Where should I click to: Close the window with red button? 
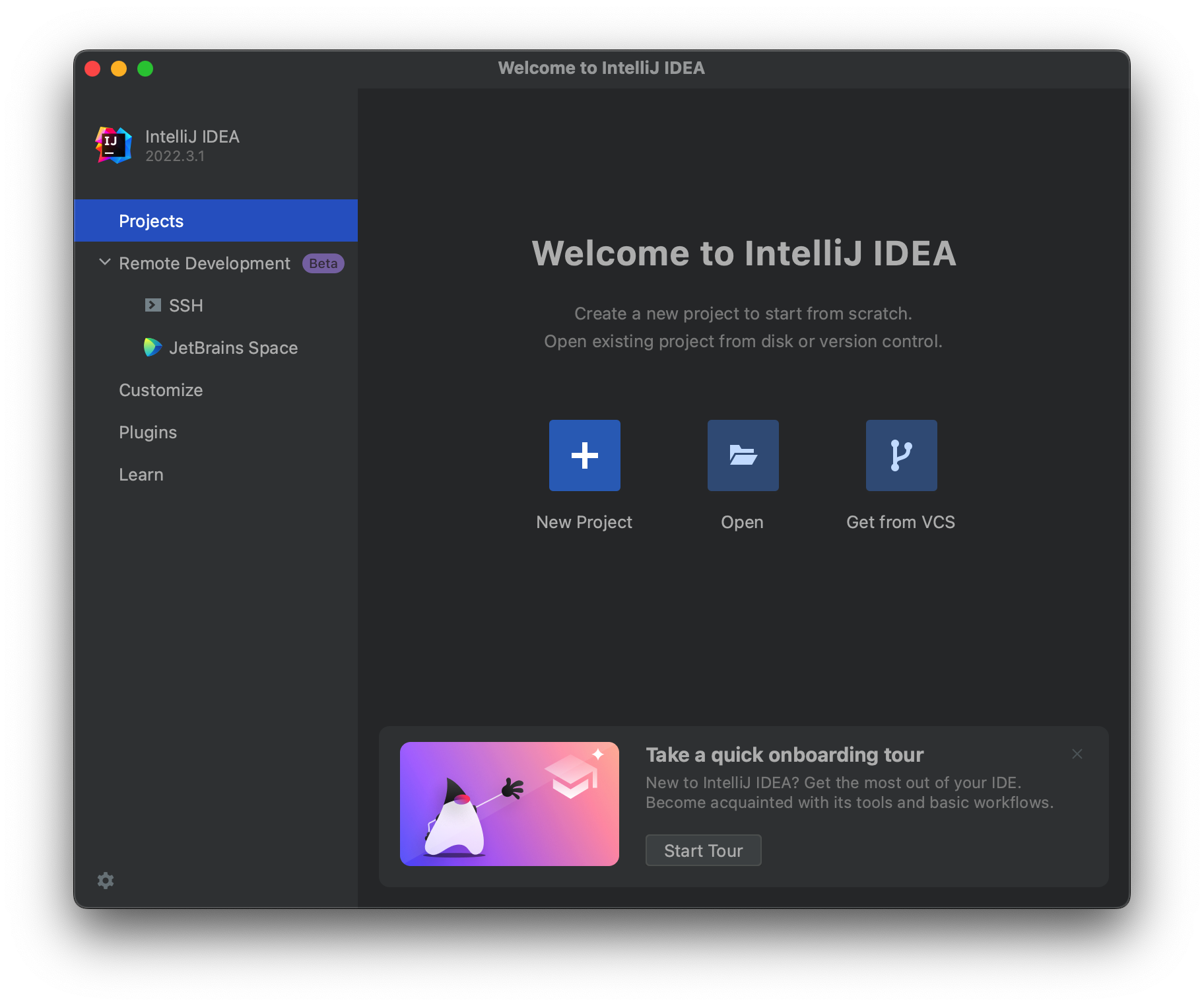click(x=92, y=69)
